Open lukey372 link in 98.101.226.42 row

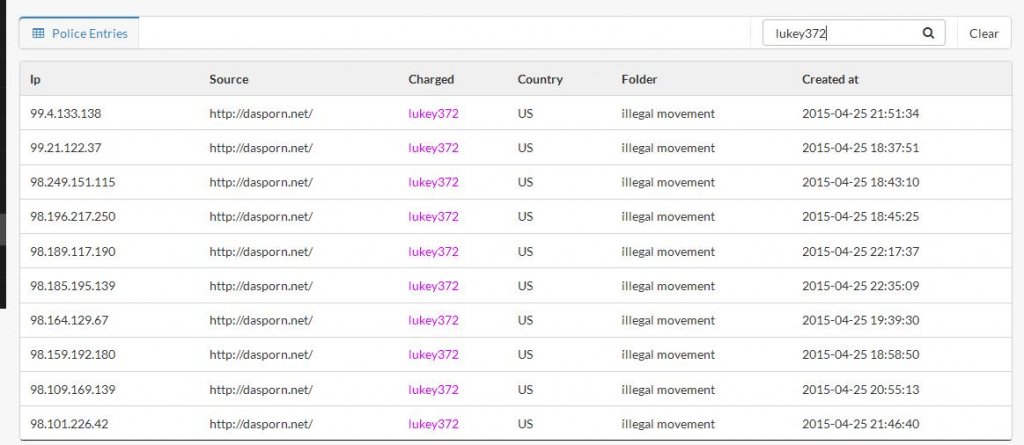pos(433,424)
